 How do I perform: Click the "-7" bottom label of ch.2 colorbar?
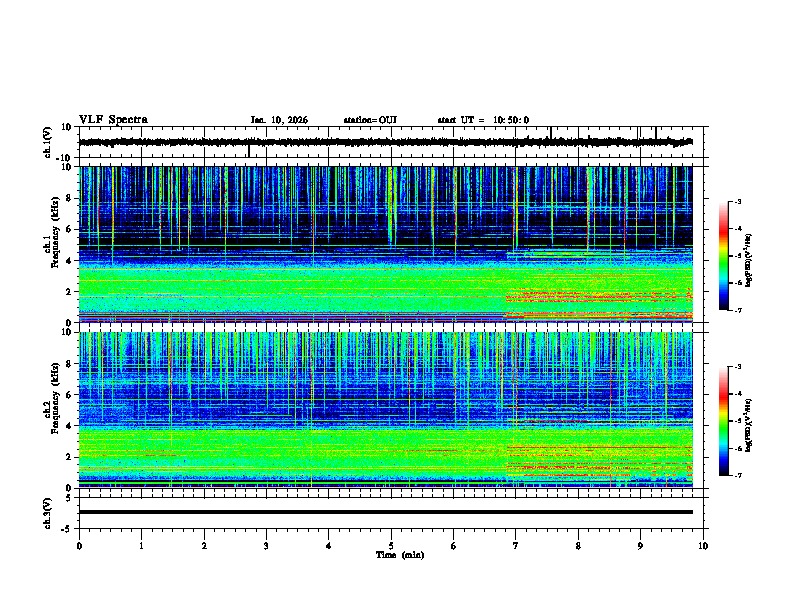[x=738, y=475]
